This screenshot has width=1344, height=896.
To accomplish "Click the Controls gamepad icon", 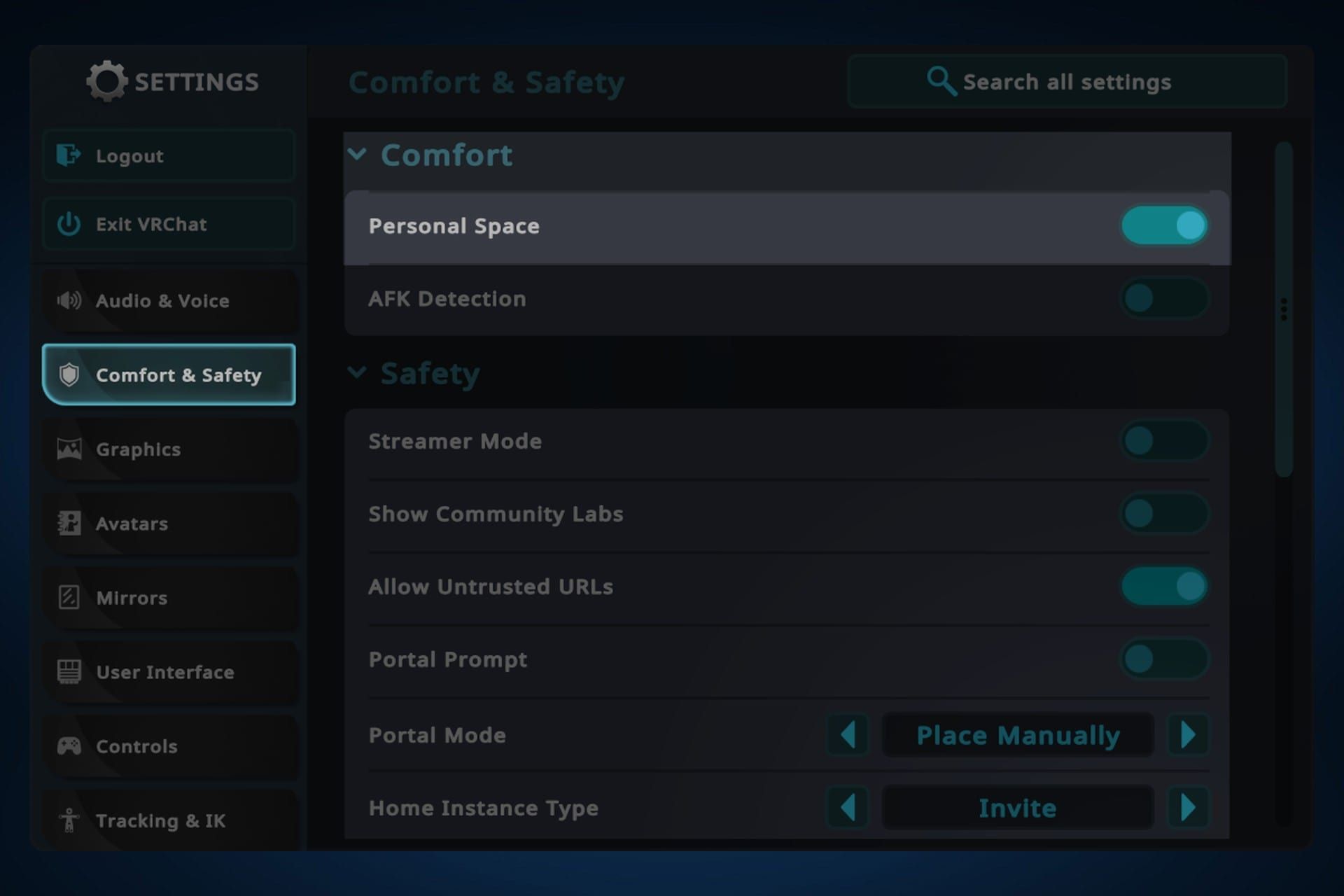I will tap(69, 745).
